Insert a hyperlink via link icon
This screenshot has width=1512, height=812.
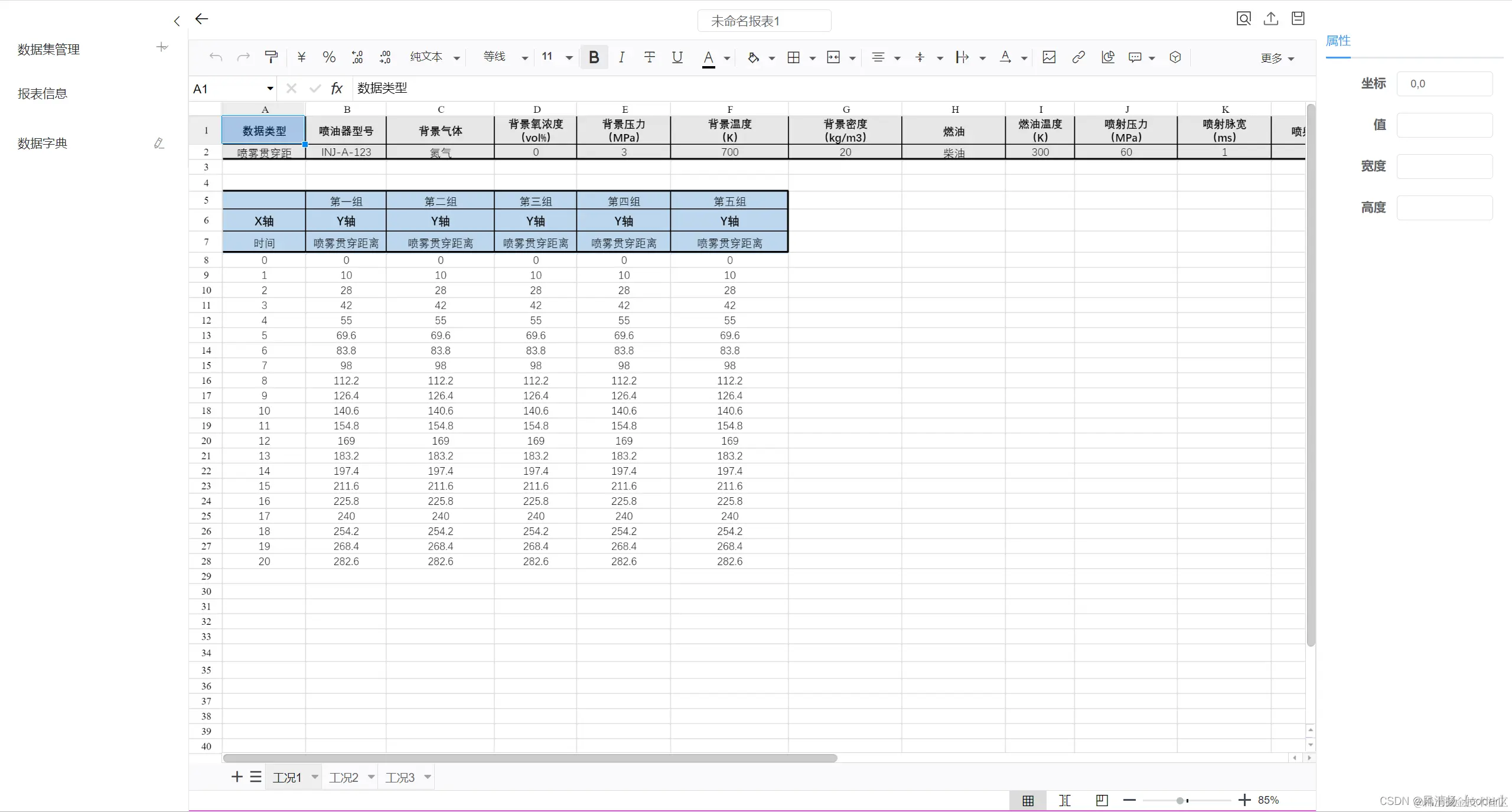(x=1078, y=57)
